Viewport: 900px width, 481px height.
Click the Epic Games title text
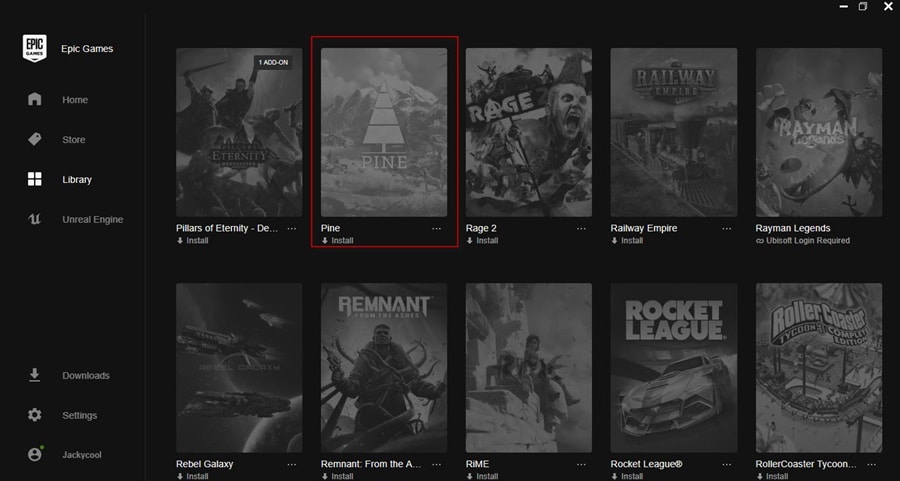pyautogui.click(x=87, y=49)
